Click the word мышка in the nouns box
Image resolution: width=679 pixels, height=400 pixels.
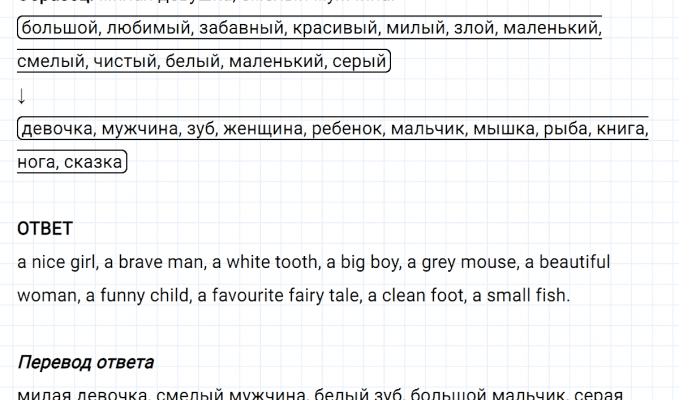pyautogui.click(x=502, y=129)
